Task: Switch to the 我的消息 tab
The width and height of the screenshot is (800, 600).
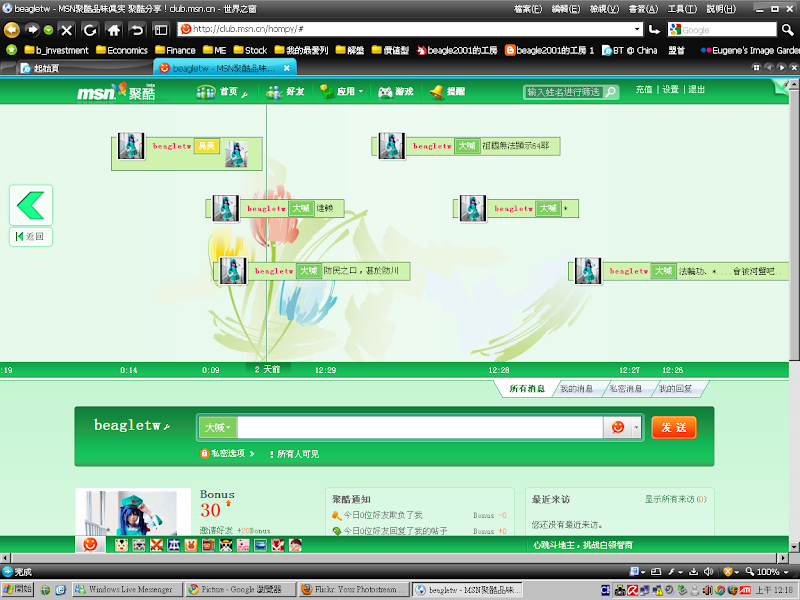Action: point(577,389)
